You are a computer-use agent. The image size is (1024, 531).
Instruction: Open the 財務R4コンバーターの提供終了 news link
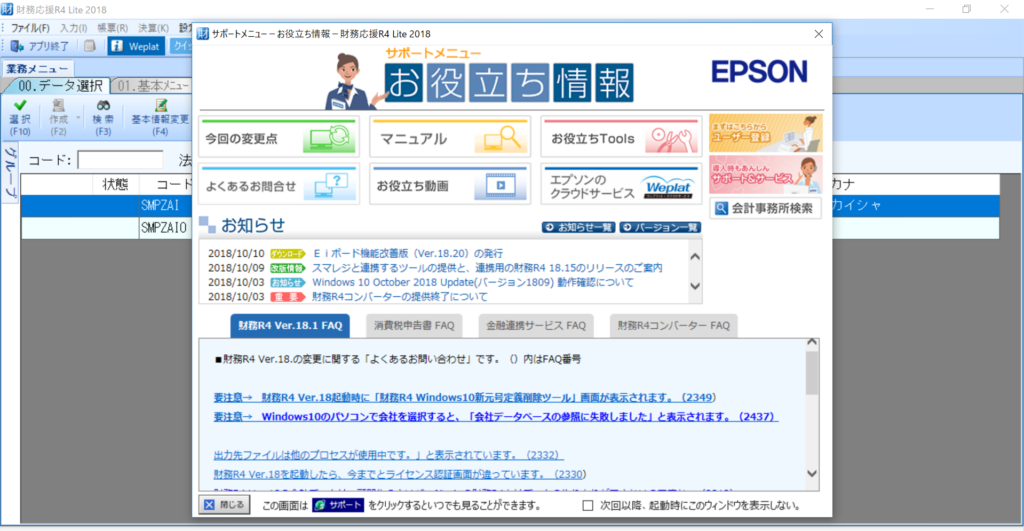click(400, 297)
